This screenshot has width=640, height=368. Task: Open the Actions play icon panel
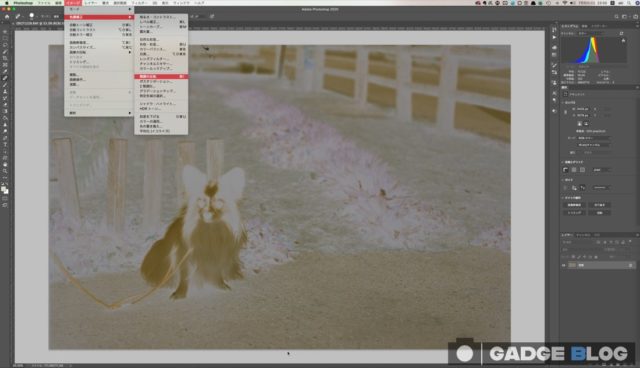[x=554, y=38]
